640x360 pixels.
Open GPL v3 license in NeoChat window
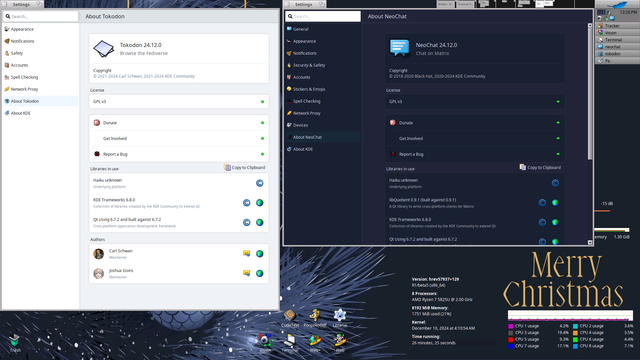475,102
